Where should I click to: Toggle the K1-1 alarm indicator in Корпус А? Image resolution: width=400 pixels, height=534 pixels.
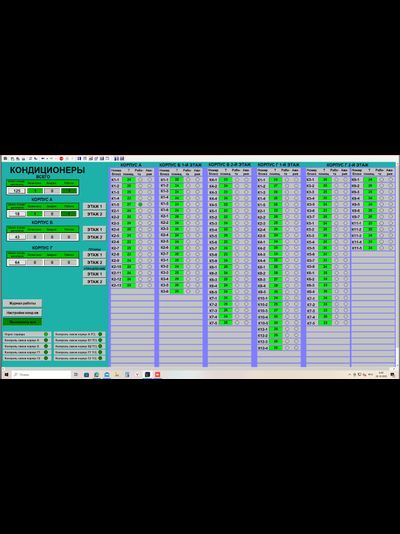(149, 179)
